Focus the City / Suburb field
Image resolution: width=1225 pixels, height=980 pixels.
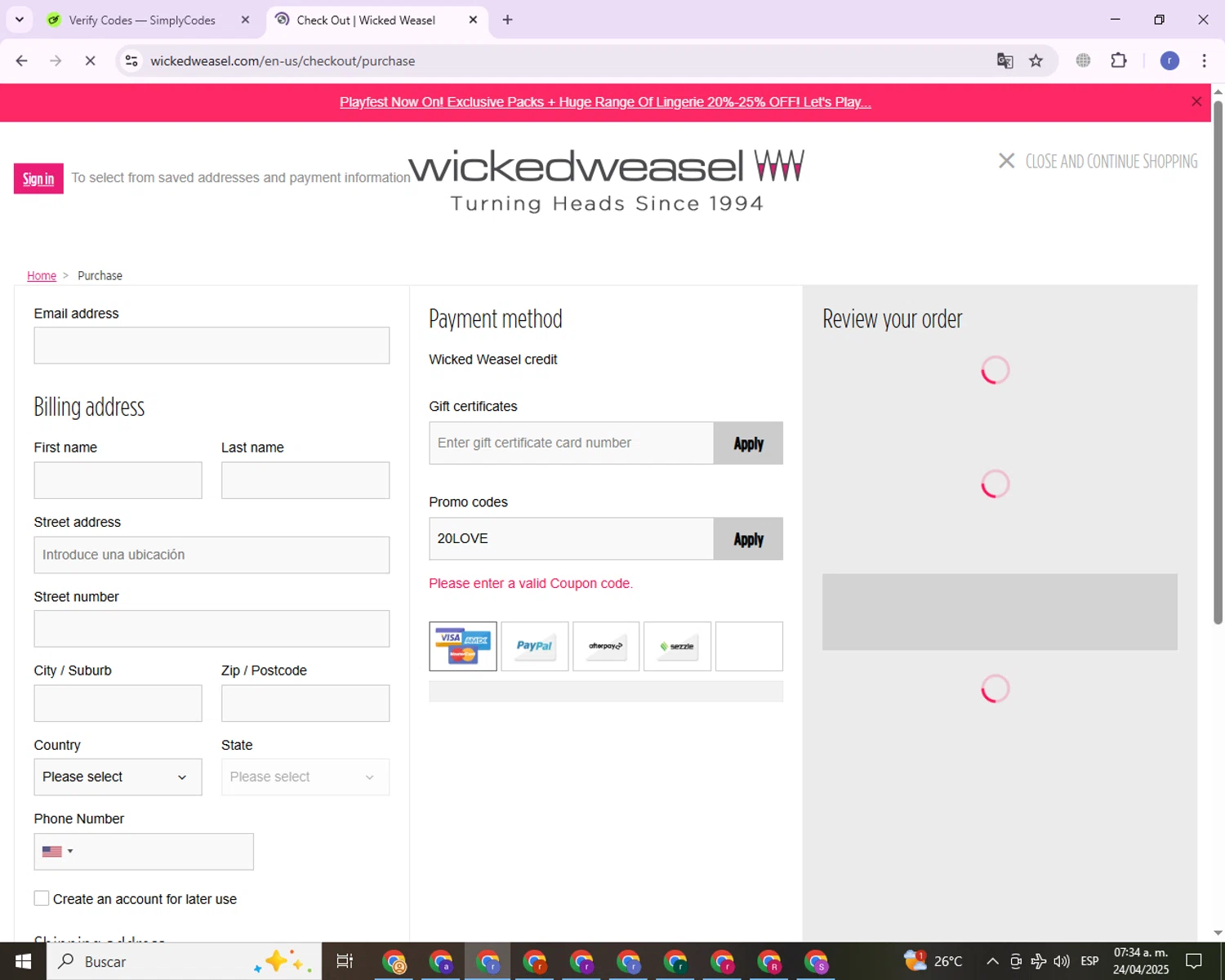pos(118,703)
